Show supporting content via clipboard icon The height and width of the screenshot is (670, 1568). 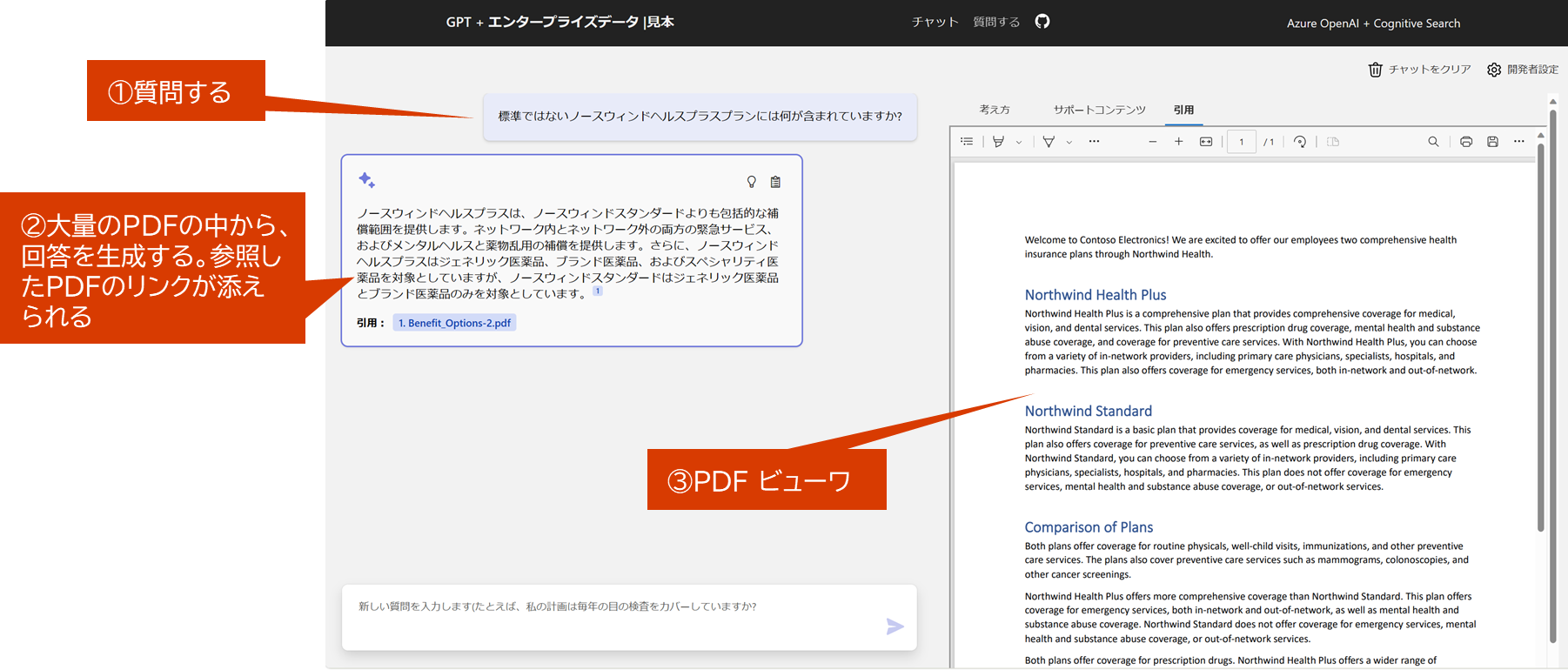[775, 182]
